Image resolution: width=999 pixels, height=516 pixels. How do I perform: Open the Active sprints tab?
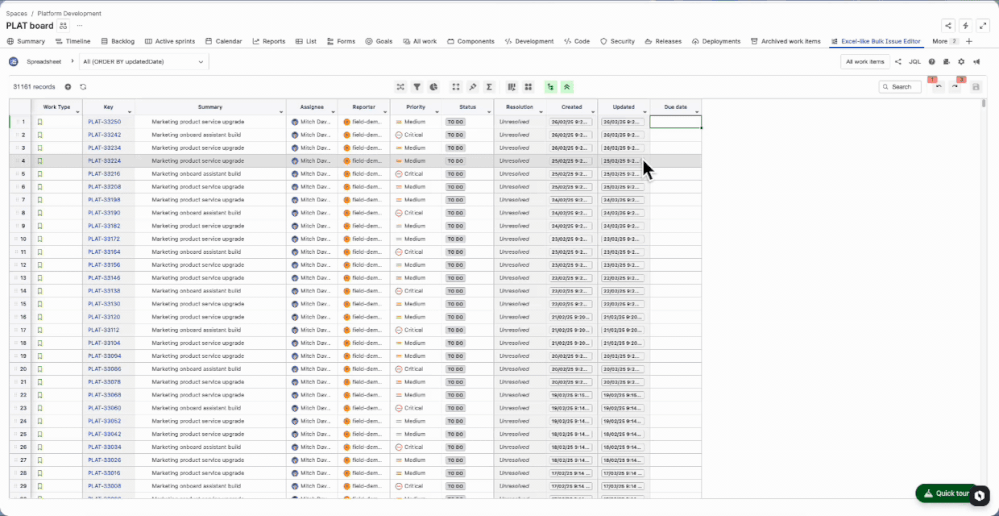click(x=170, y=41)
